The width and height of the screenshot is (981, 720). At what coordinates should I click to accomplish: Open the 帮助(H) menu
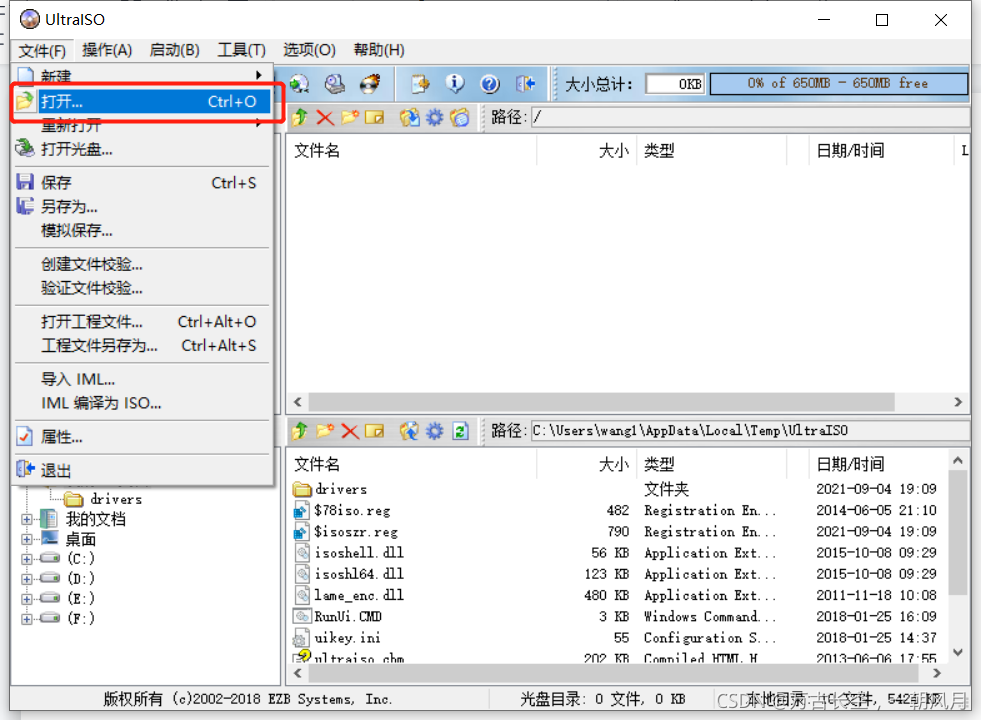pos(379,50)
